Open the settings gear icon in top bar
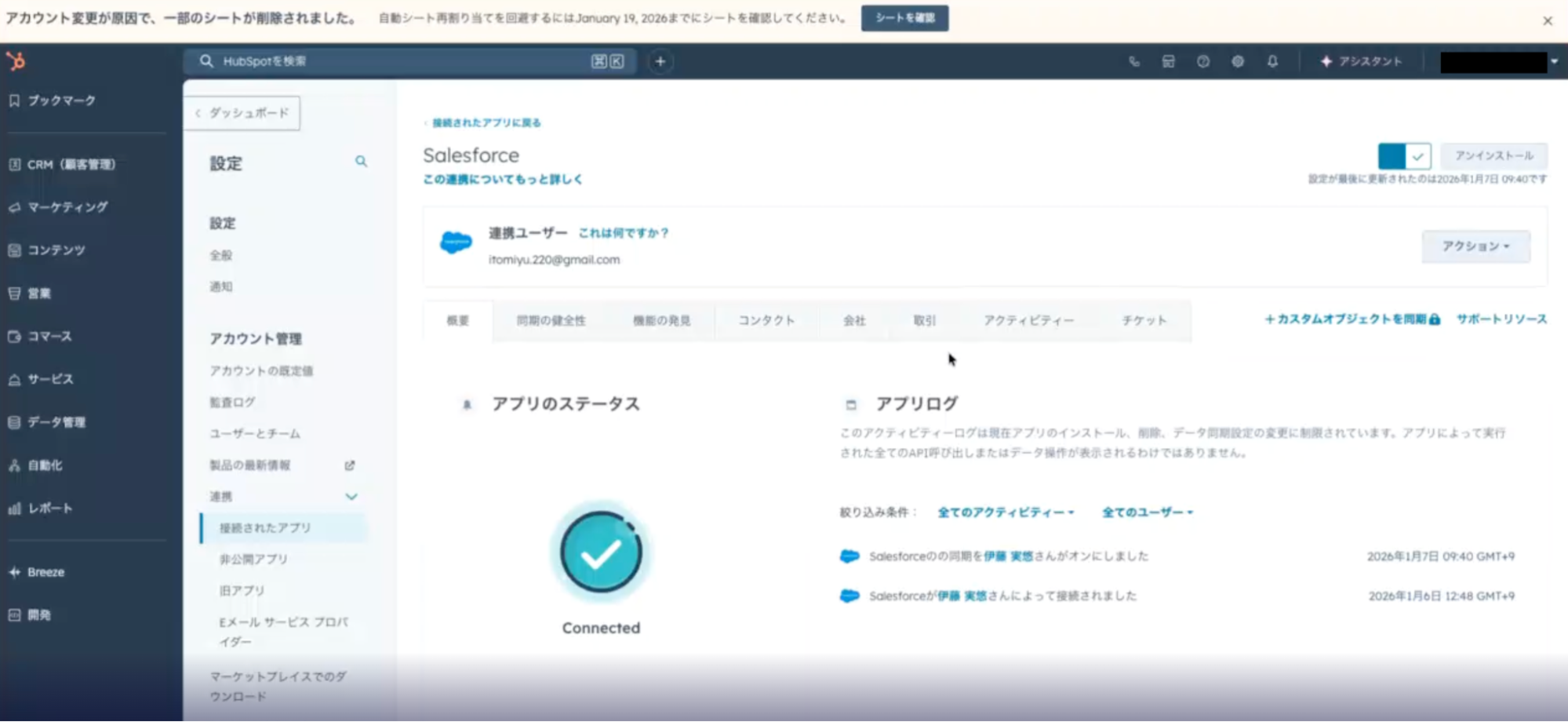Viewport: 1568px width, 722px height. point(1238,61)
